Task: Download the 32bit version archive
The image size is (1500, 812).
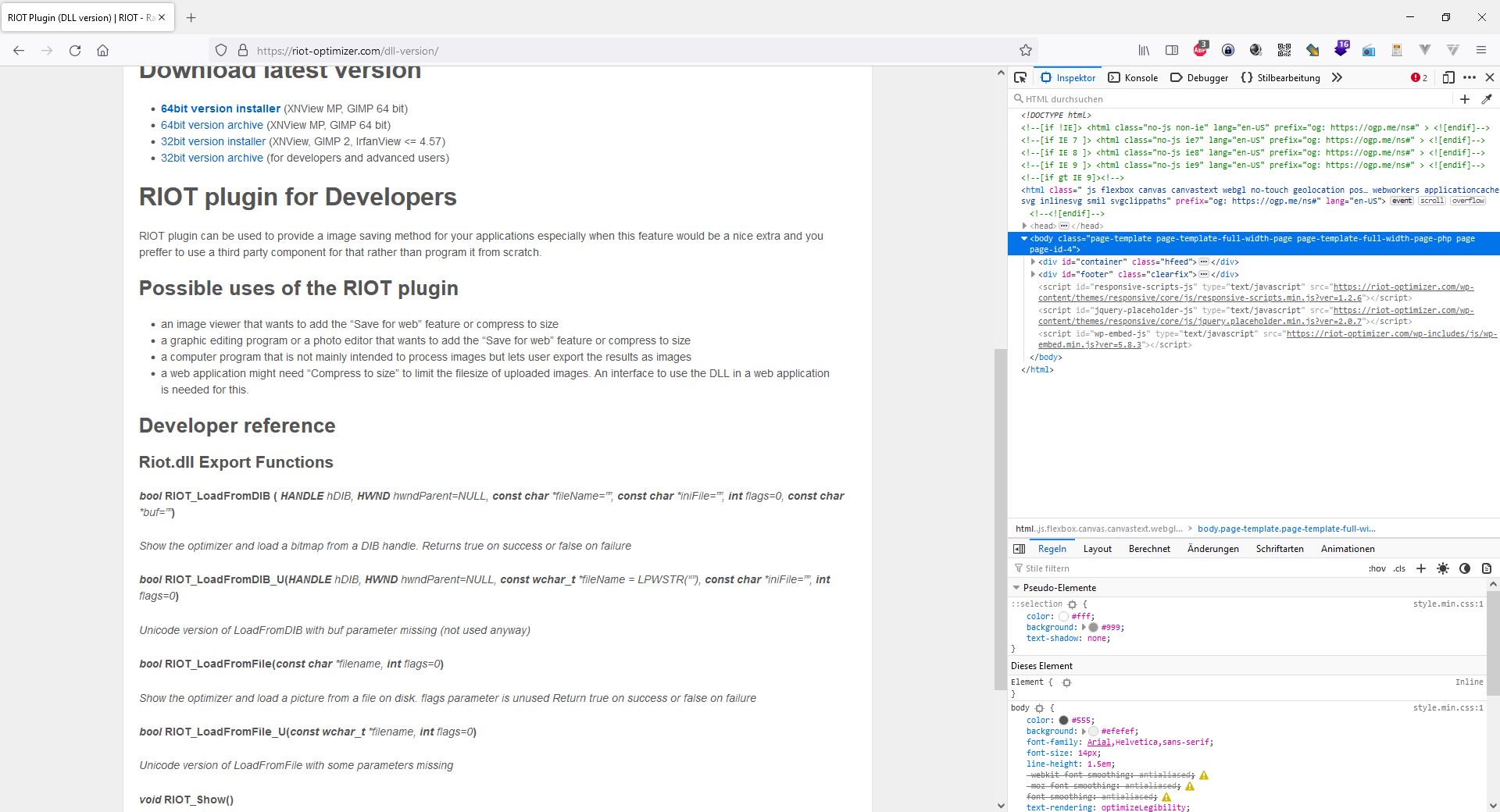Action: click(212, 158)
